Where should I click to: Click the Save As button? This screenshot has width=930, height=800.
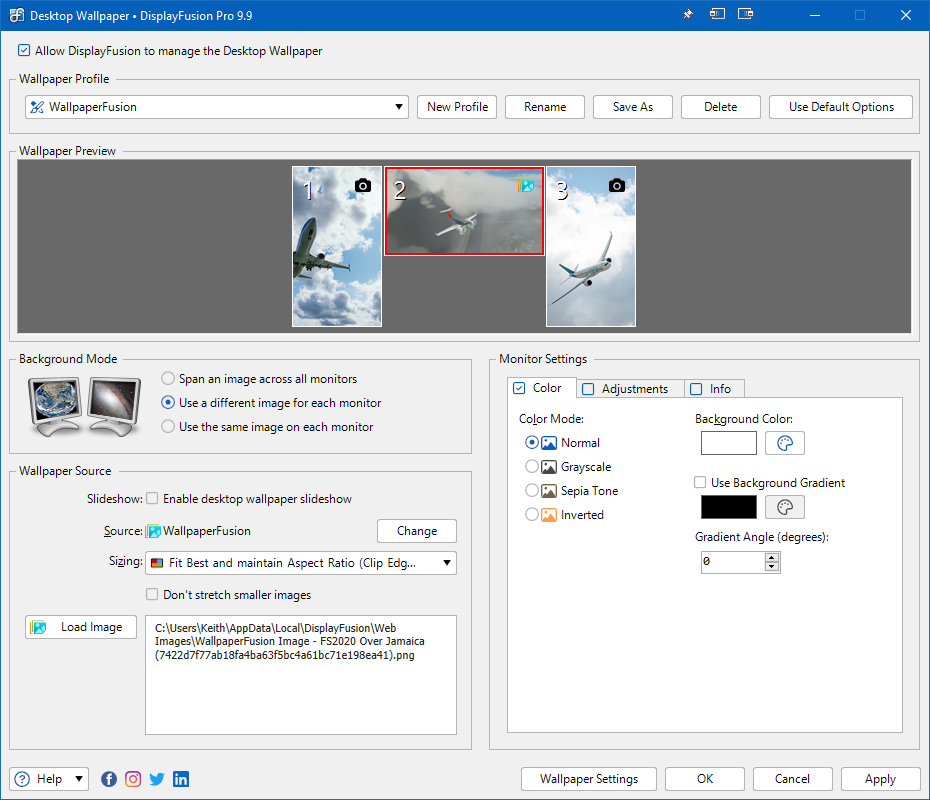[x=633, y=107]
